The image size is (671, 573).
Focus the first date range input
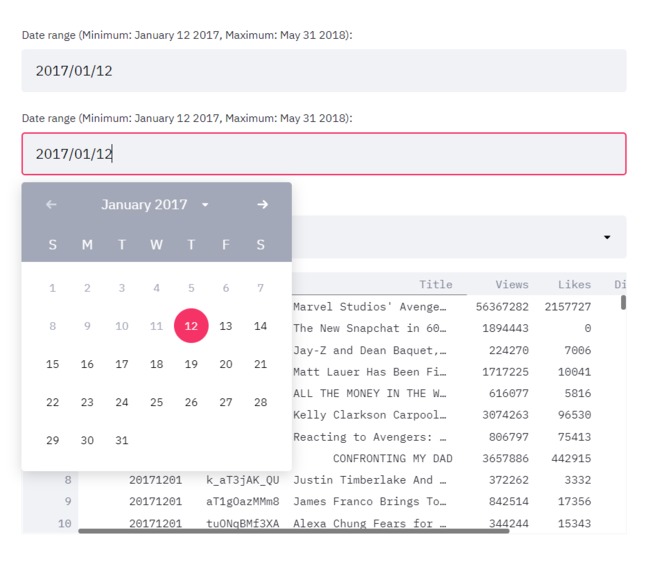pos(324,71)
